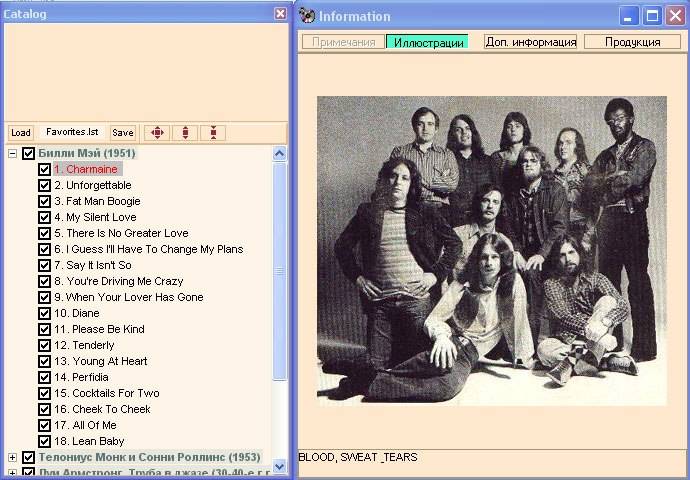This screenshot has width=690, height=480.
Task: Click the catalog vertical scrollbar thumb
Action: click(279, 271)
